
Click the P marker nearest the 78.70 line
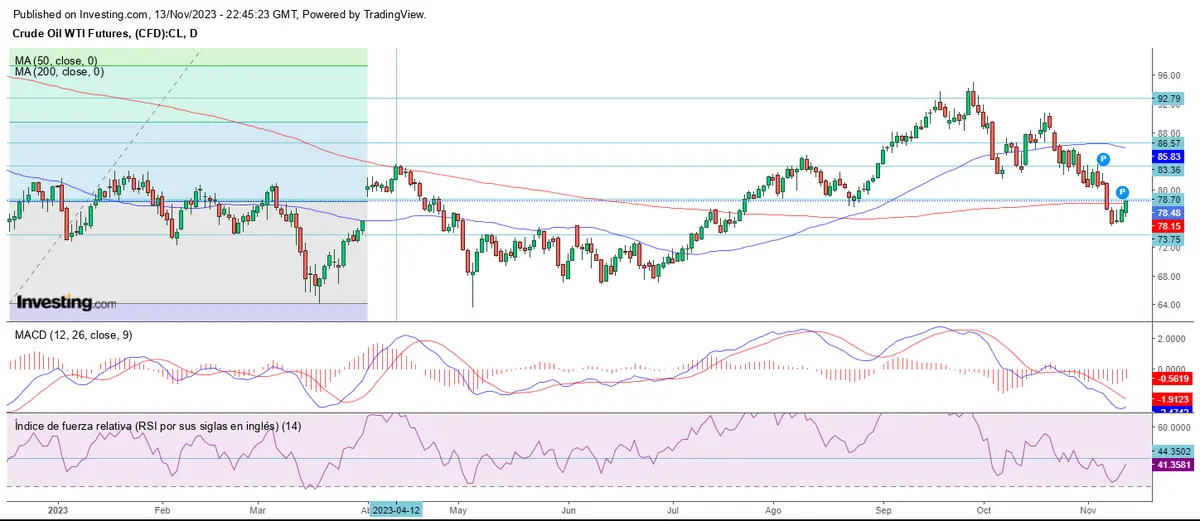pos(1123,191)
